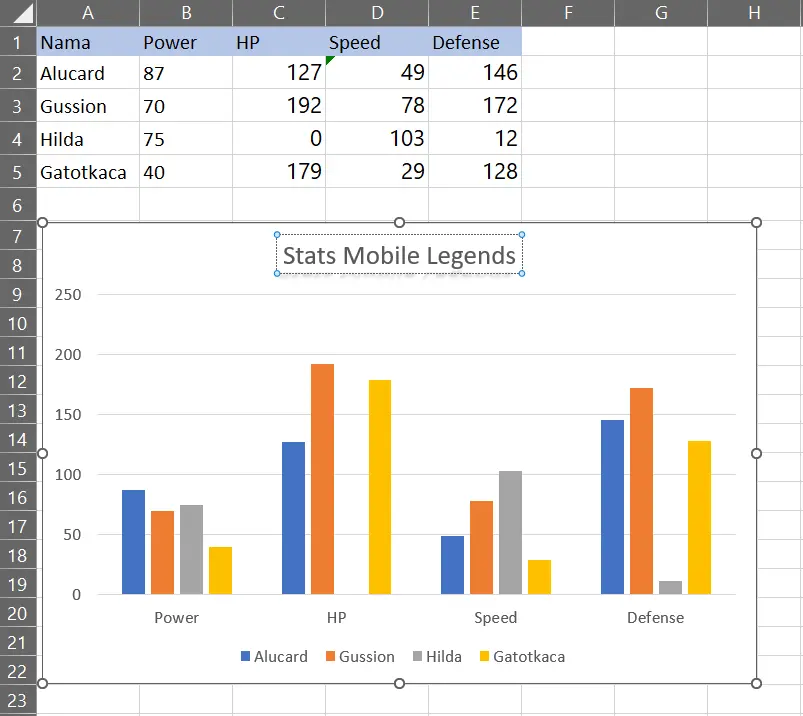Select the 'Hilda' name cell

(88, 139)
